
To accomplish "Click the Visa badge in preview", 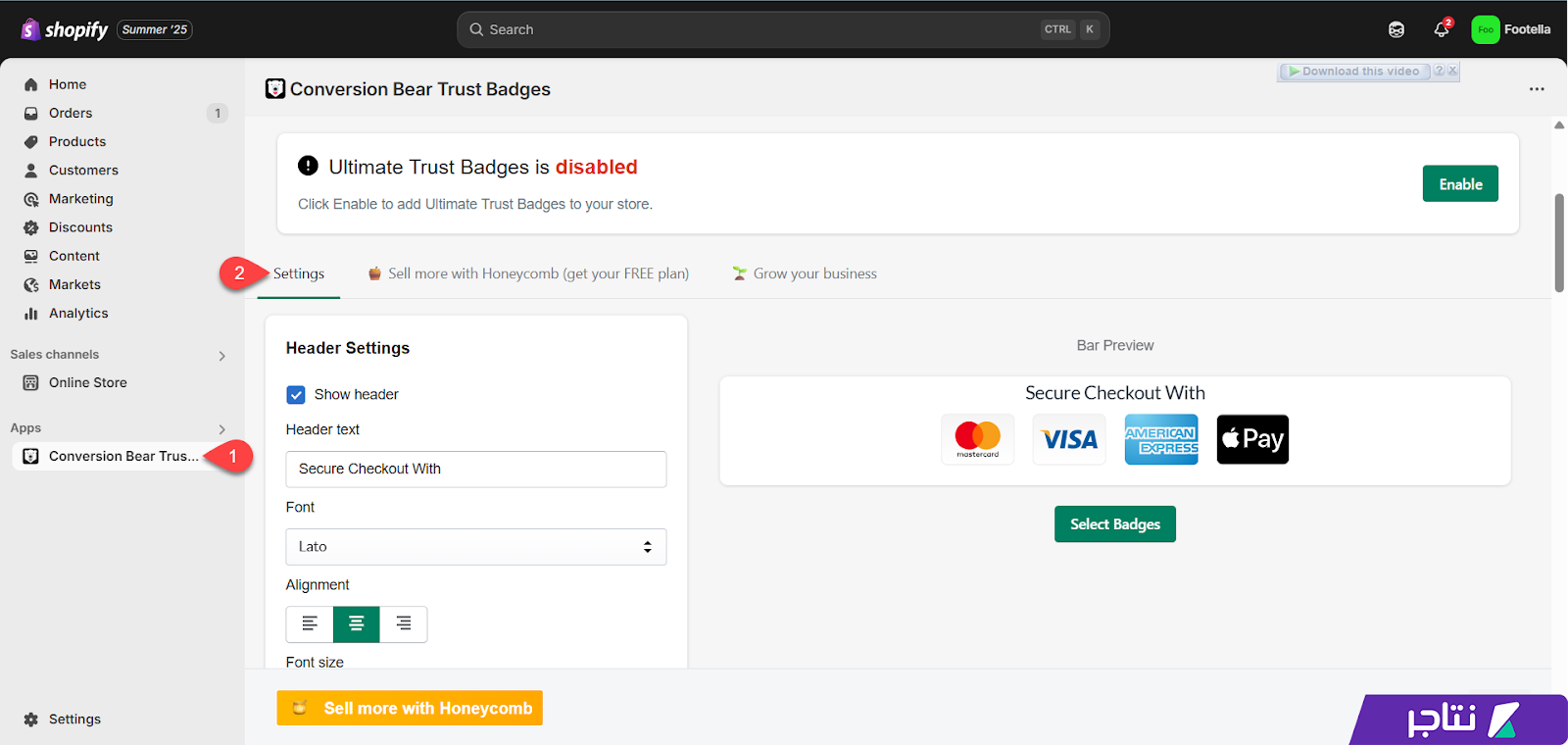I will pyautogui.click(x=1069, y=439).
